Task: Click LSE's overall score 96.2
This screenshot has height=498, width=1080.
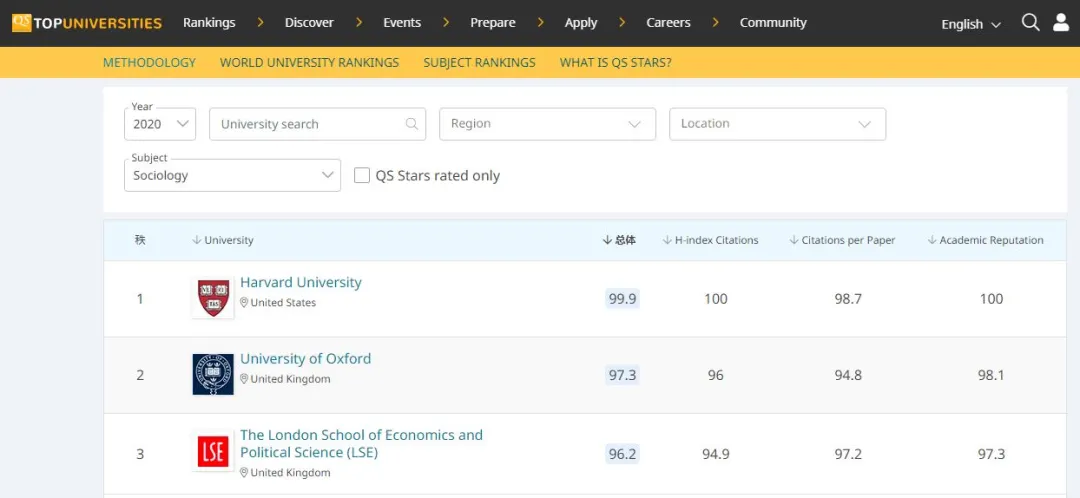Action: (622, 455)
